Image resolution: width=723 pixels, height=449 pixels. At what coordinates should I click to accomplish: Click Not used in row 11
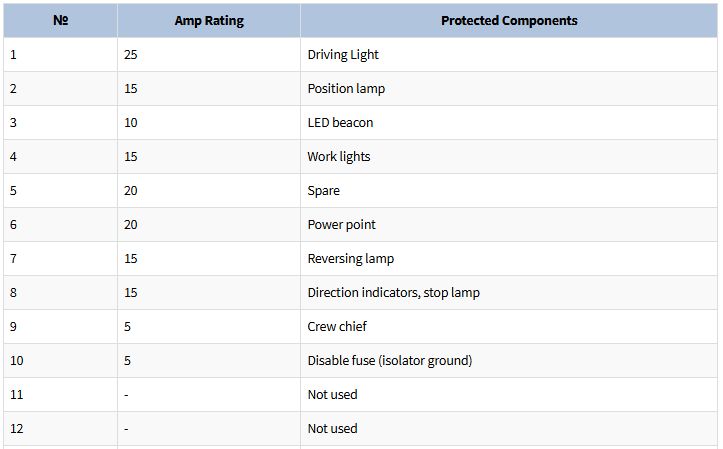(x=332, y=395)
